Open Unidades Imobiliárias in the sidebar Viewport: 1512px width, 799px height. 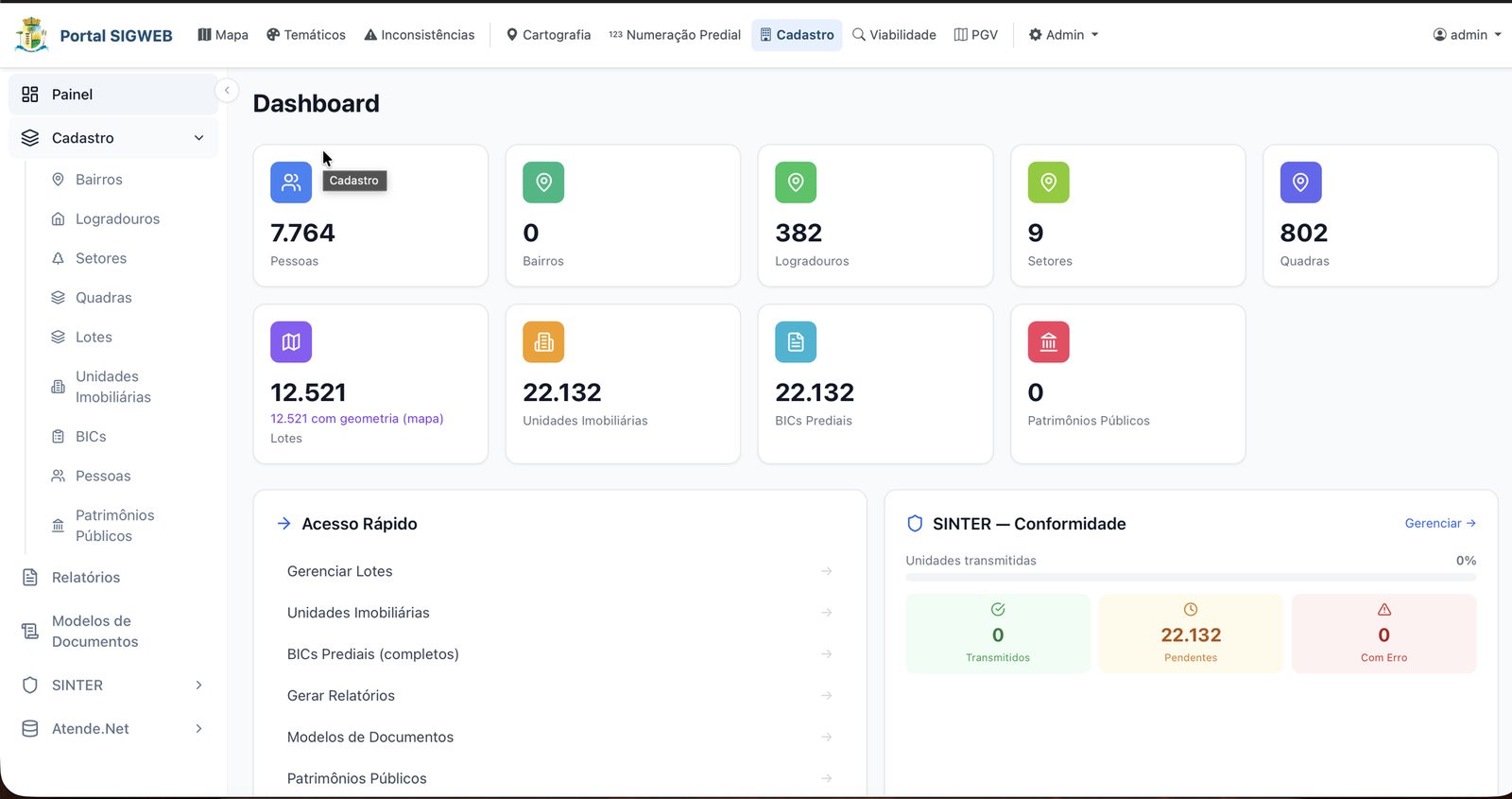[113, 387]
